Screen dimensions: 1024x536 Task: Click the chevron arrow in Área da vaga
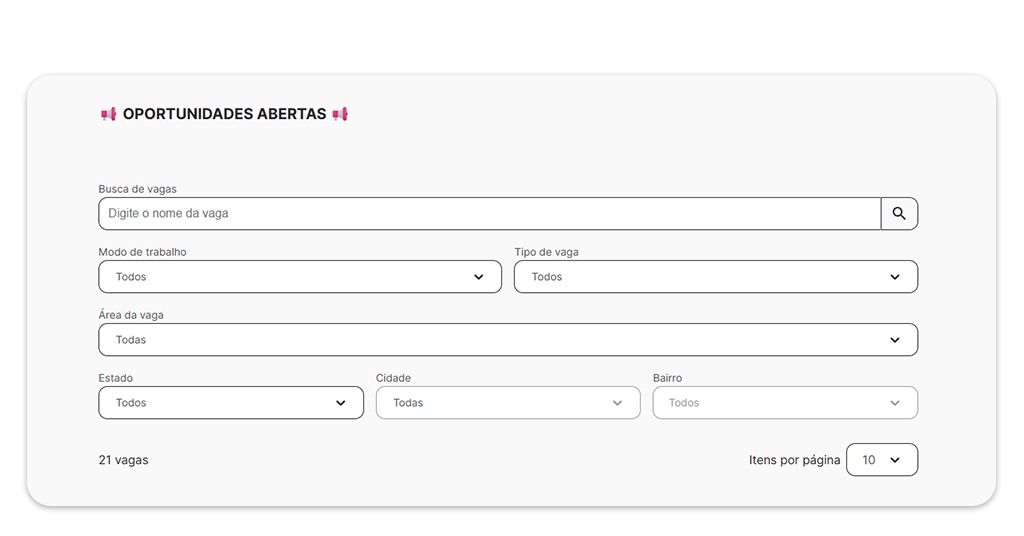895,340
